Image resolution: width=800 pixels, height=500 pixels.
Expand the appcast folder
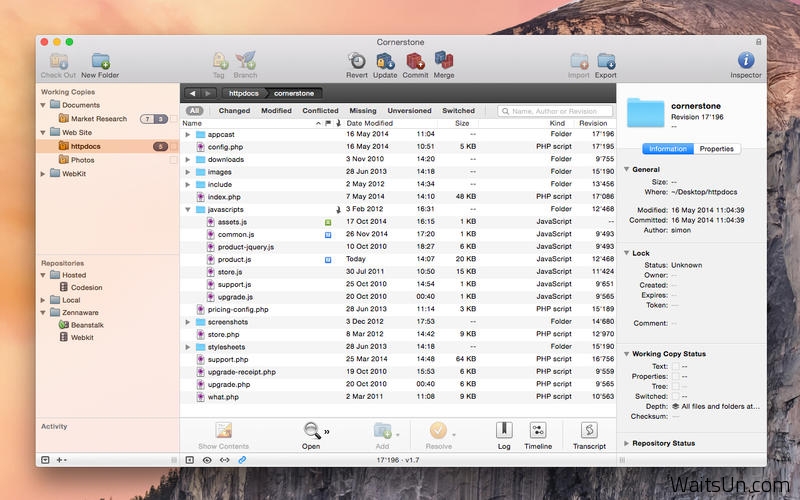(x=188, y=135)
